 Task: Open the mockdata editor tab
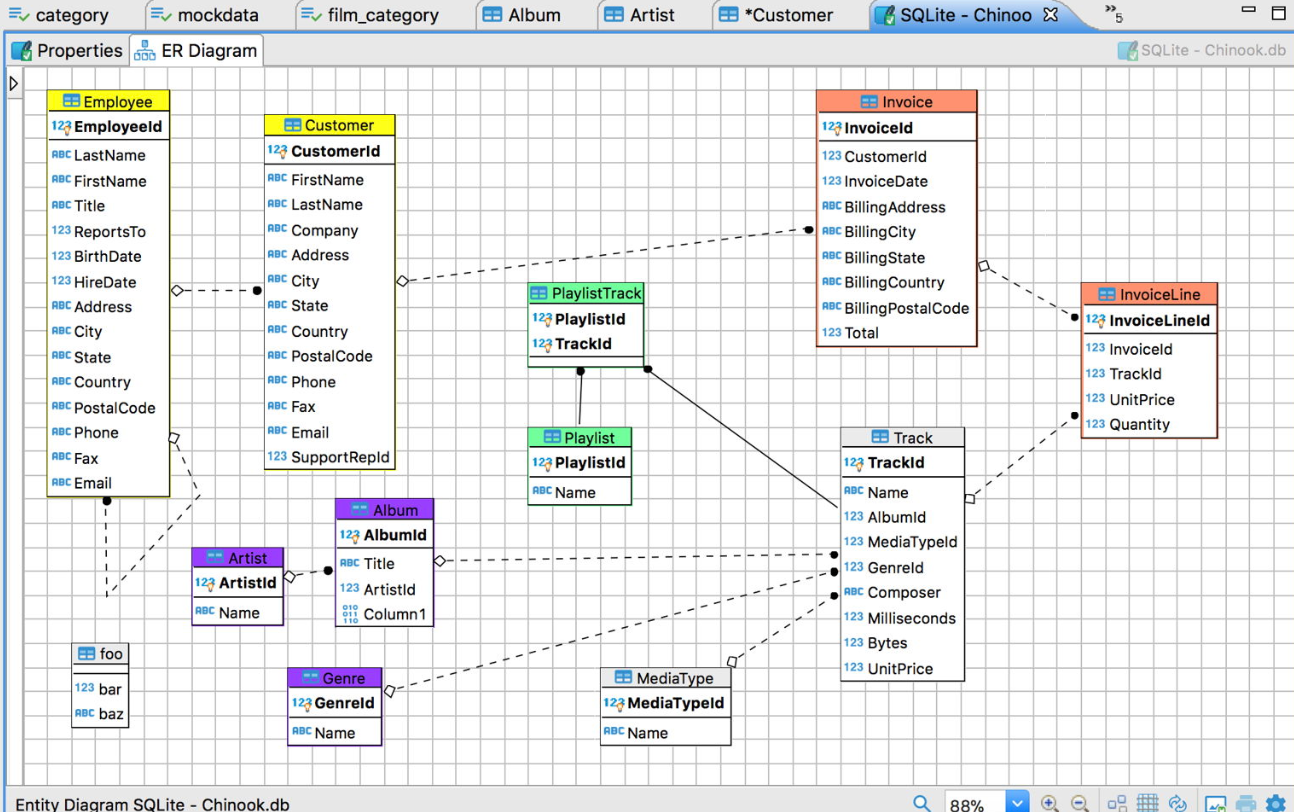pyautogui.click(x=205, y=15)
